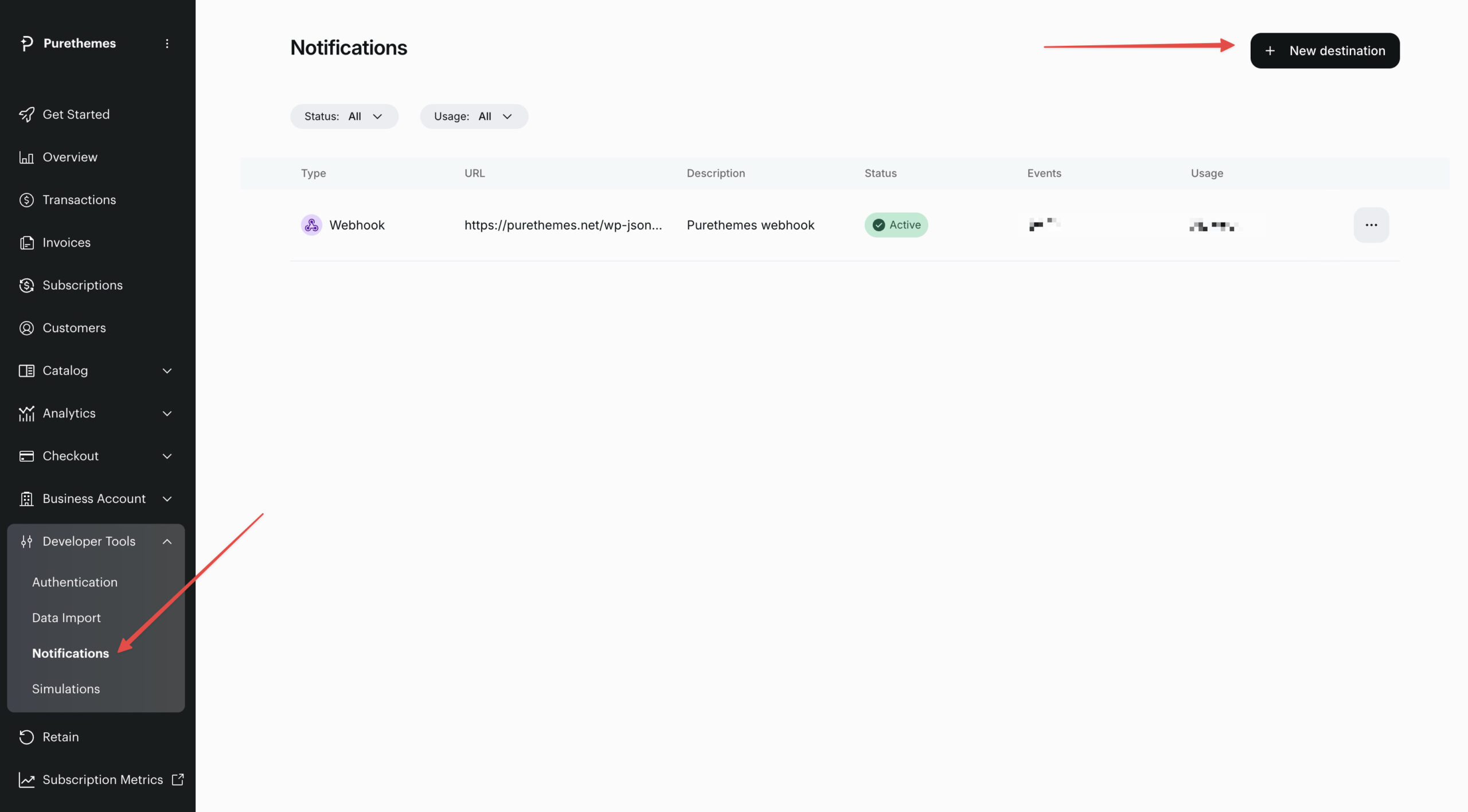This screenshot has width=1468, height=812.
Task: Click the Type column header
Action: pyautogui.click(x=314, y=173)
